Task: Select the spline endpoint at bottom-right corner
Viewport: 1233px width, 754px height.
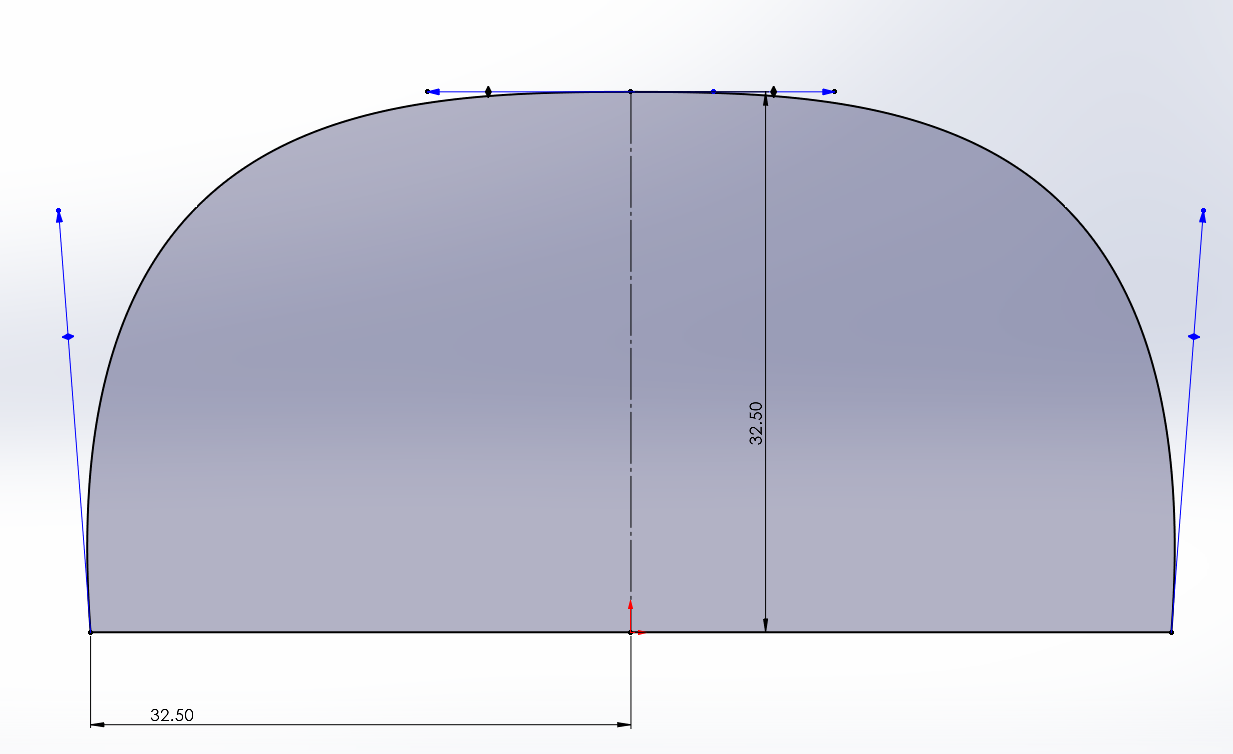Action: 1171,632
